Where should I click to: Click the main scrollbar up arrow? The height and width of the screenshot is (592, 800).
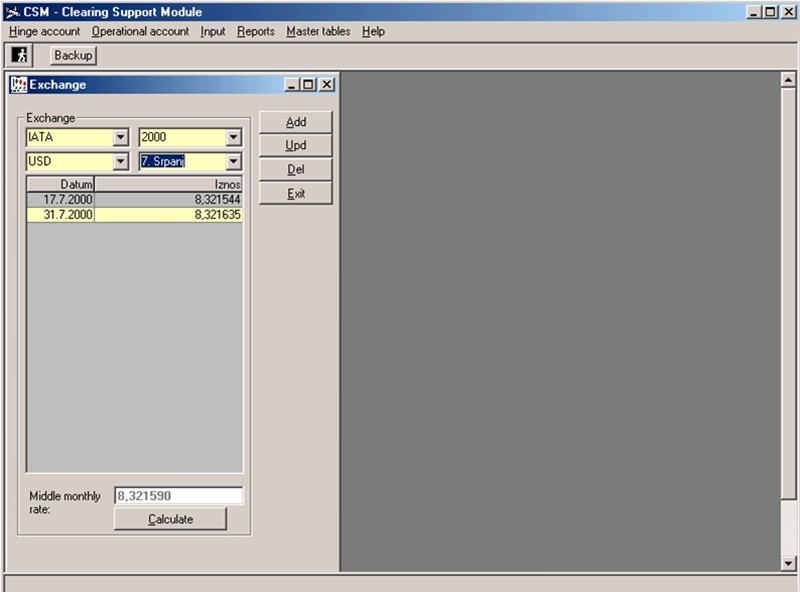point(788,80)
